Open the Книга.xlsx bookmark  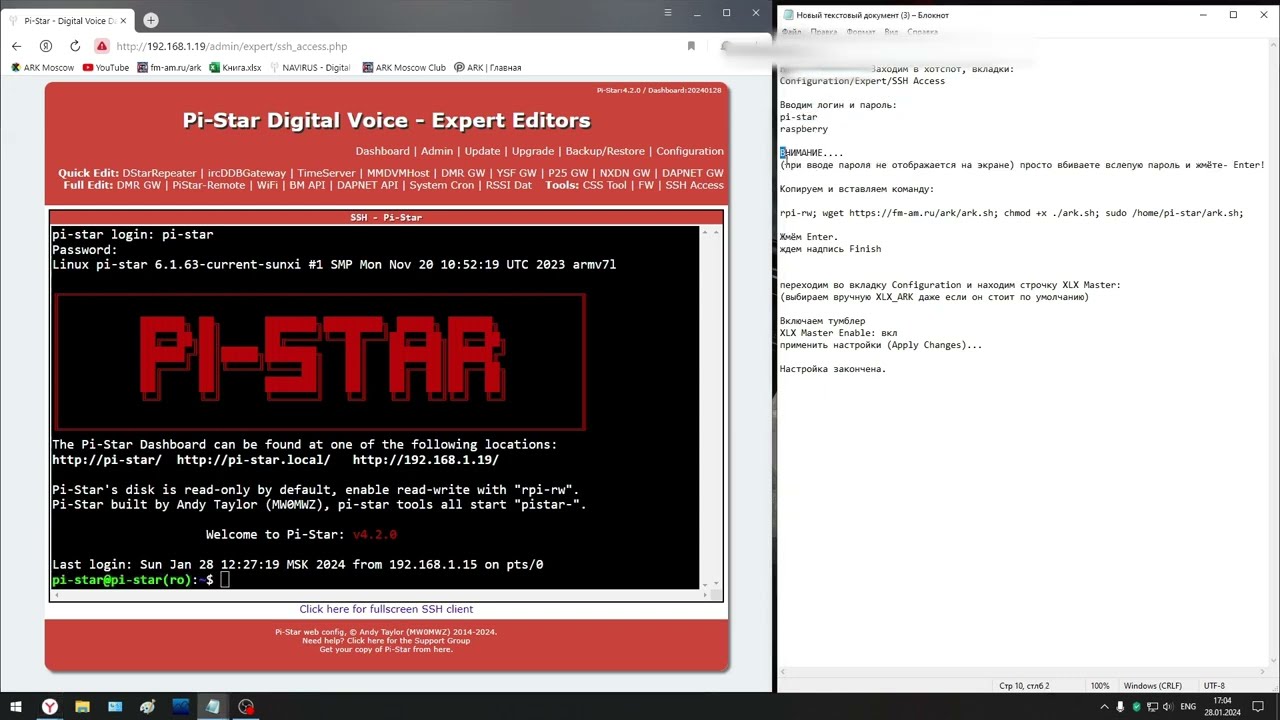tap(235, 68)
